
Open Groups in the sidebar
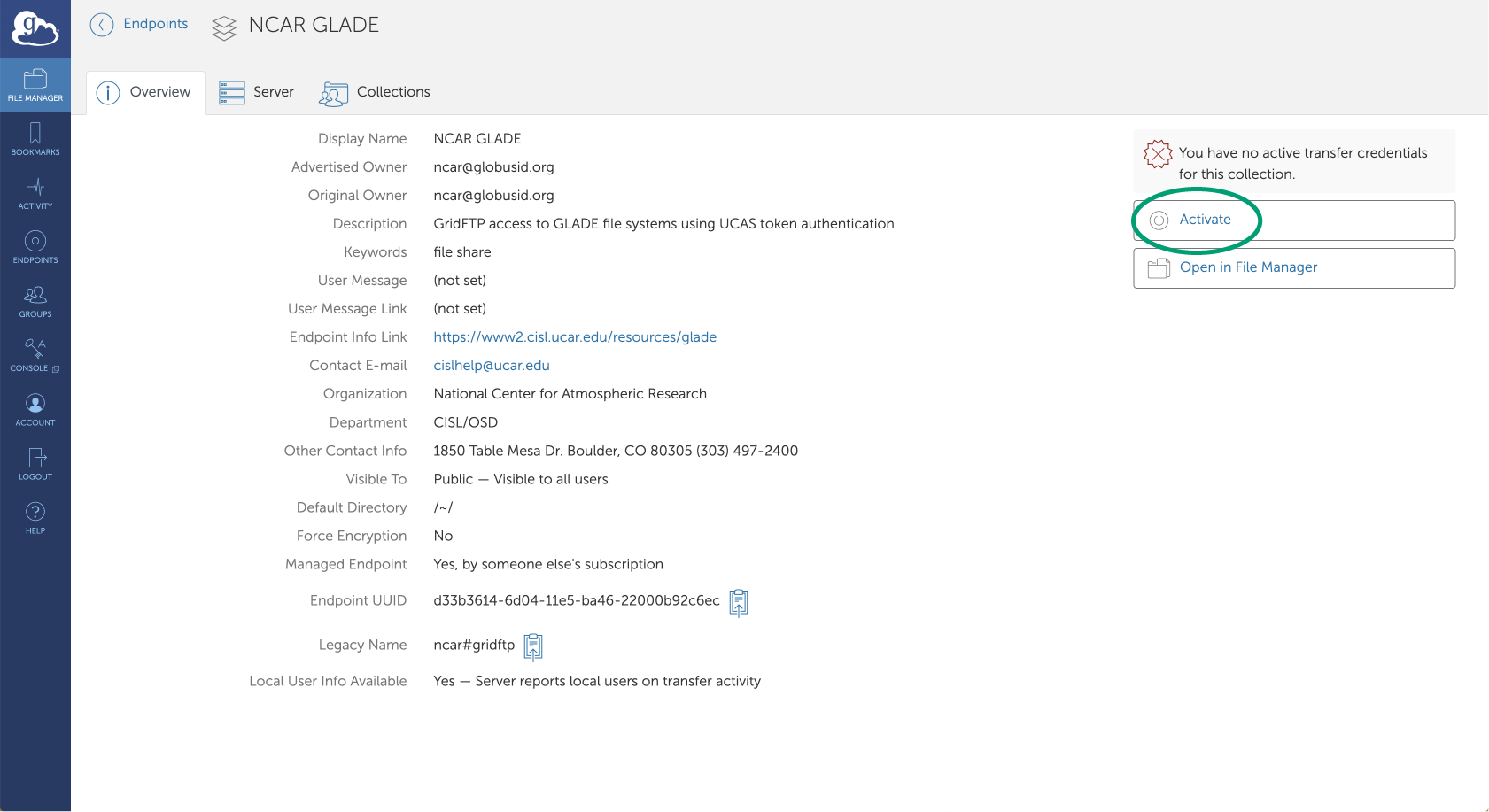[x=35, y=301]
